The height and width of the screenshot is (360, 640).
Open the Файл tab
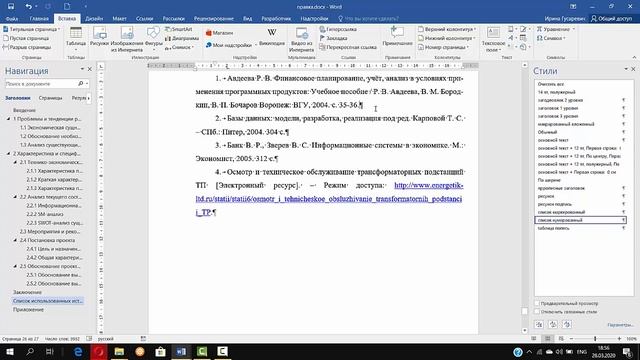11,19
